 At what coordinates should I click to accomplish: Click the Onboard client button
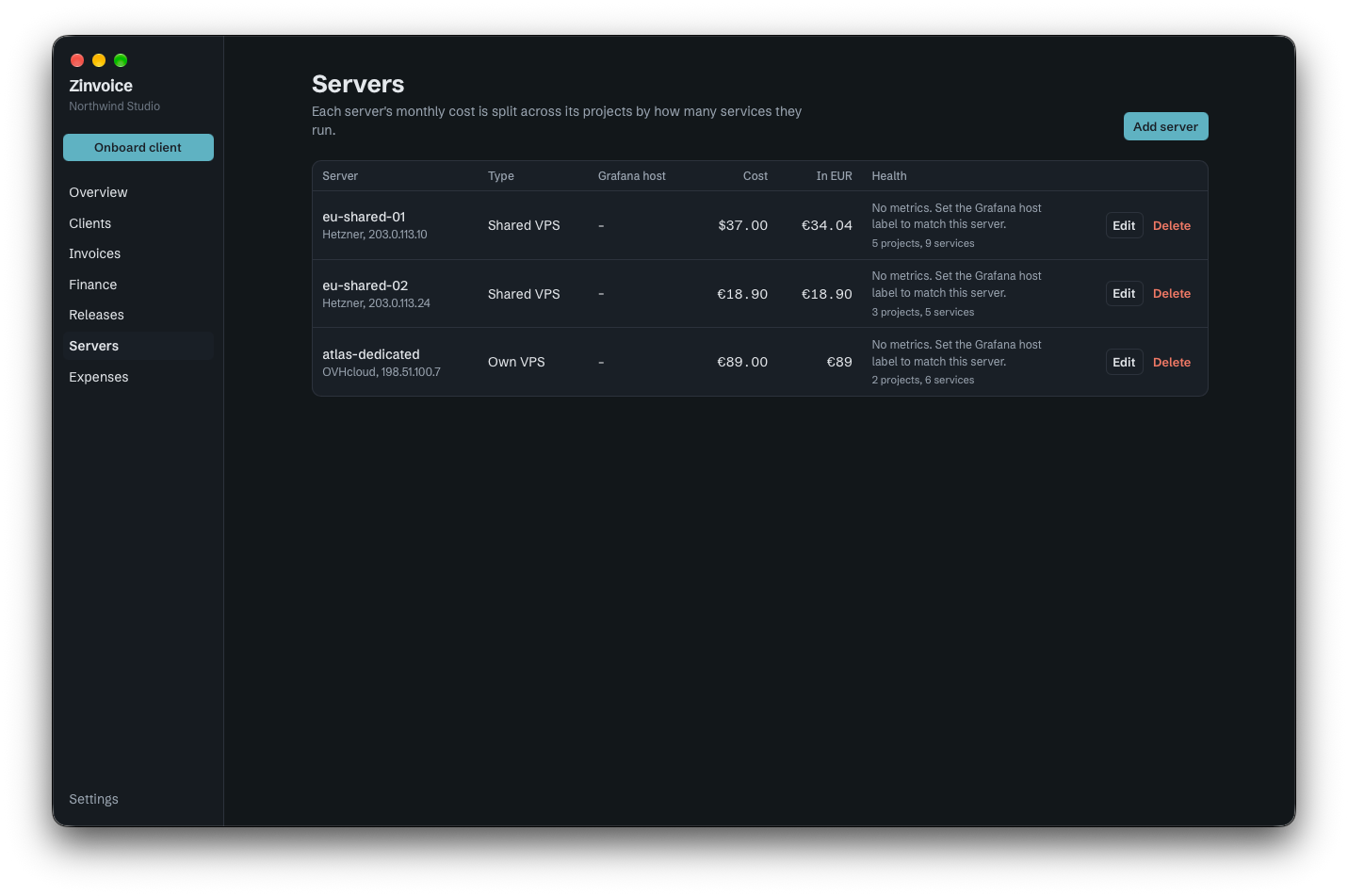click(x=138, y=147)
